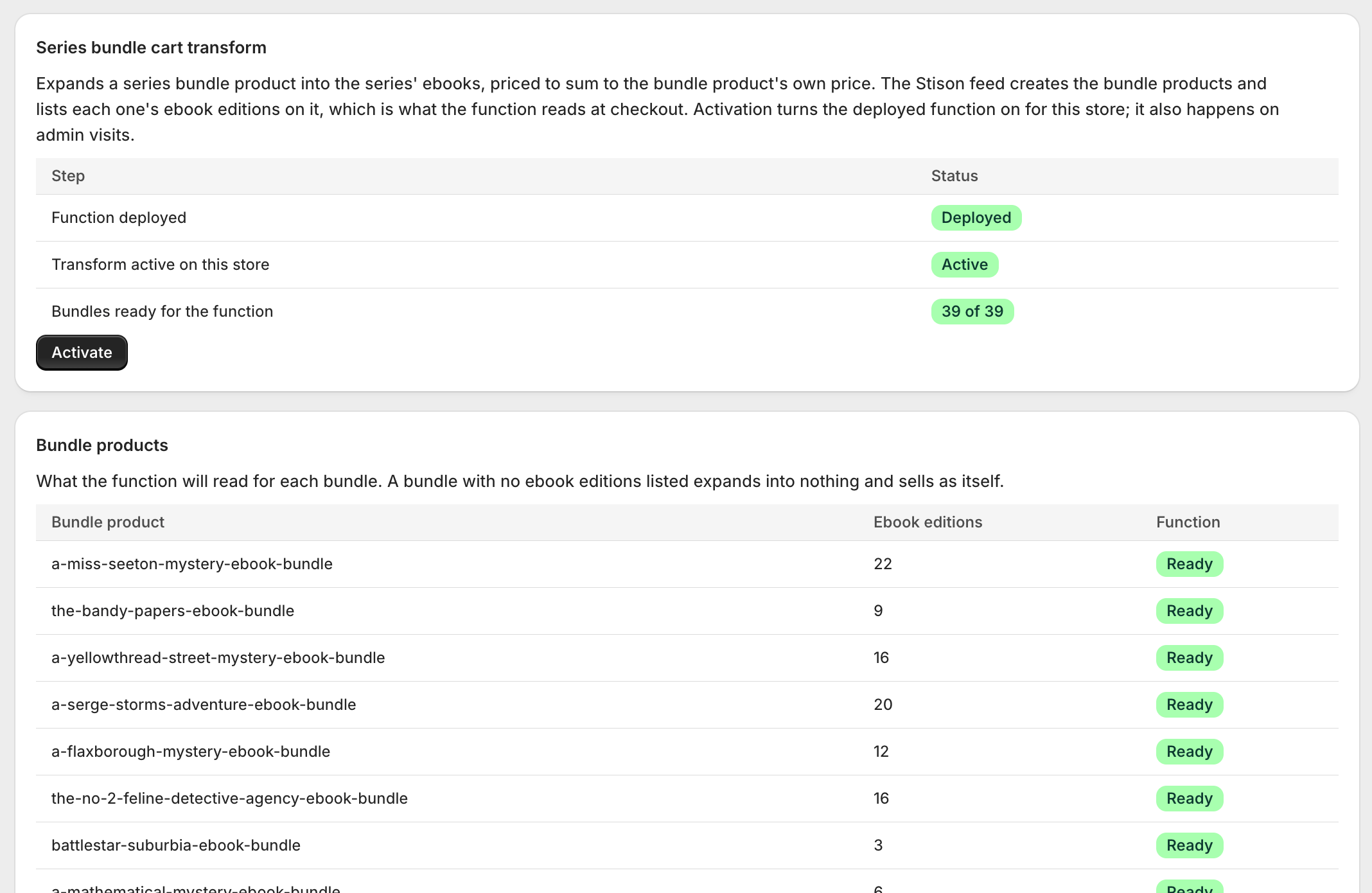Click the Activate button
This screenshot has width=1372, height=893.
tap(82, 353)
